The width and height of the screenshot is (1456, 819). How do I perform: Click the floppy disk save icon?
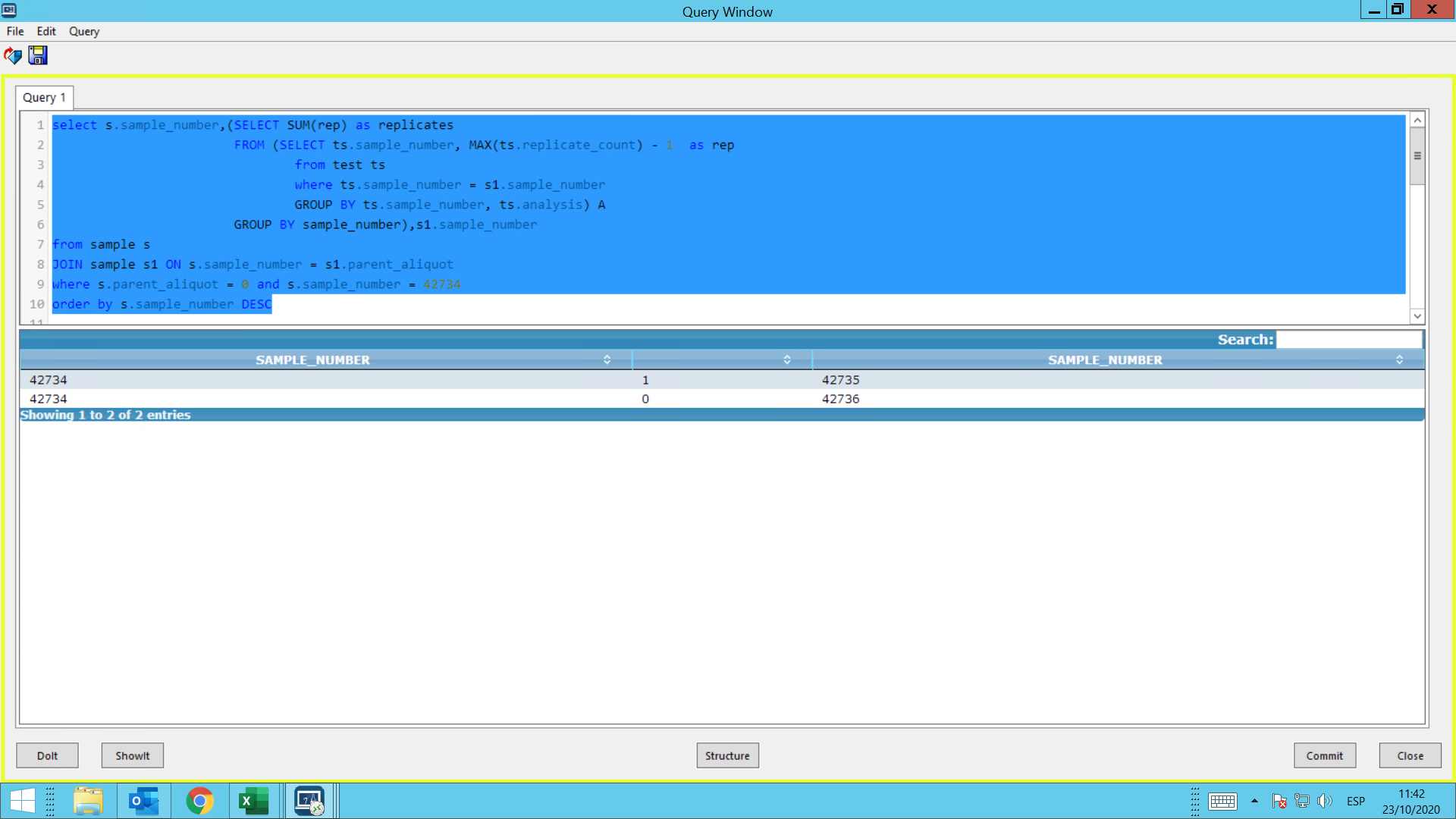[x=38, y=55]
